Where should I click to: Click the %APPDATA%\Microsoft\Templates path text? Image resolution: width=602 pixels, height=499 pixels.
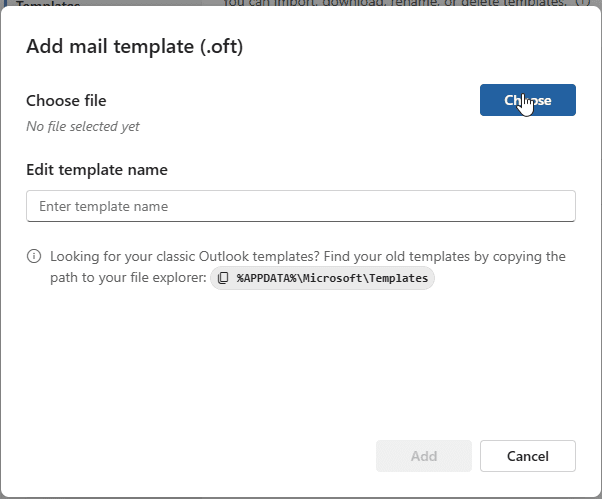[x=332, y=278]
